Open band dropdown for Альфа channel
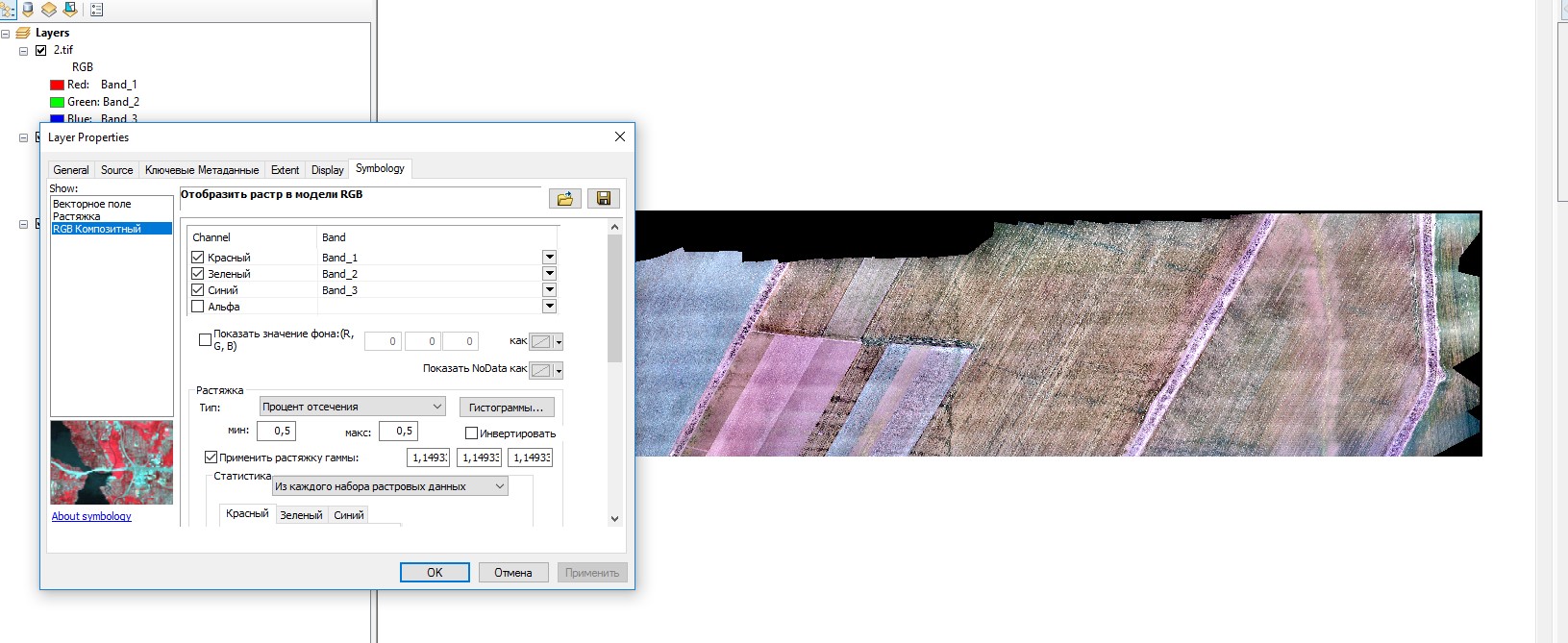The height and width of the screenshot is (643, 1568). coord(550,307)
